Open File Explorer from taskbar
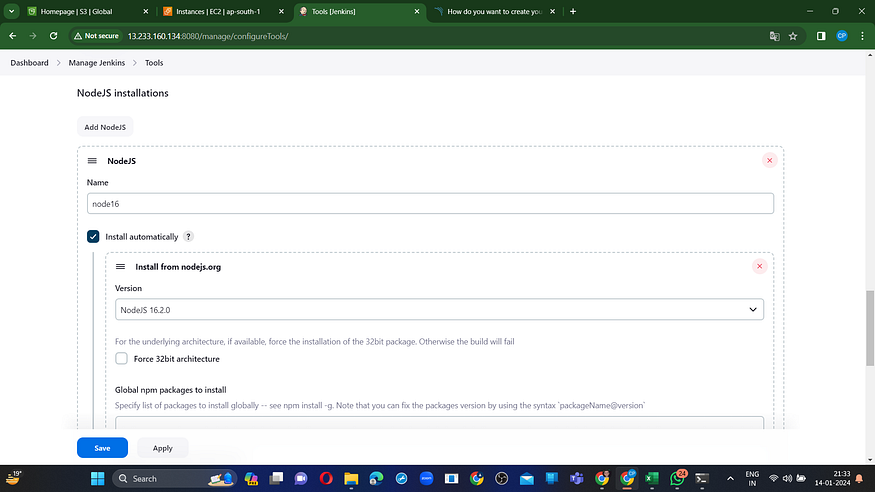This screenshot has width=875, height=492. [x=351, y=479]
